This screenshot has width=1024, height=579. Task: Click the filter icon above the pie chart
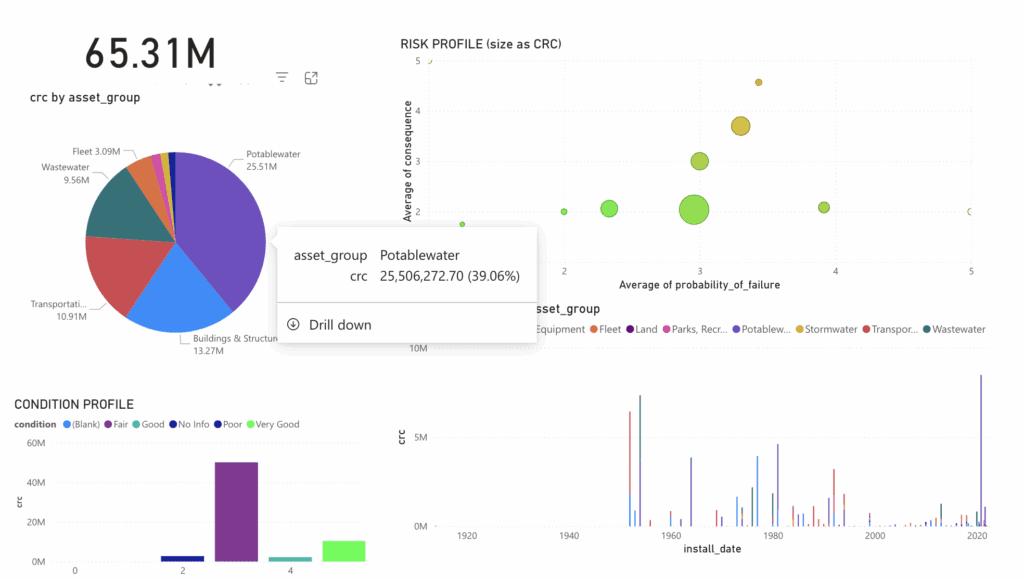[282, 78]
